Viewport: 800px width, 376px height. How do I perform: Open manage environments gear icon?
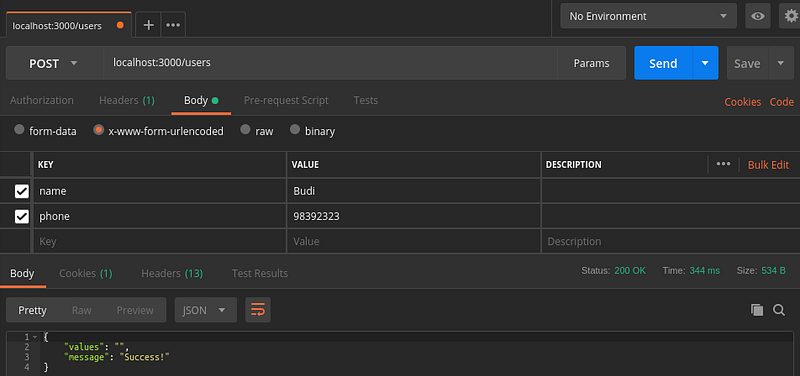[791, 16]
